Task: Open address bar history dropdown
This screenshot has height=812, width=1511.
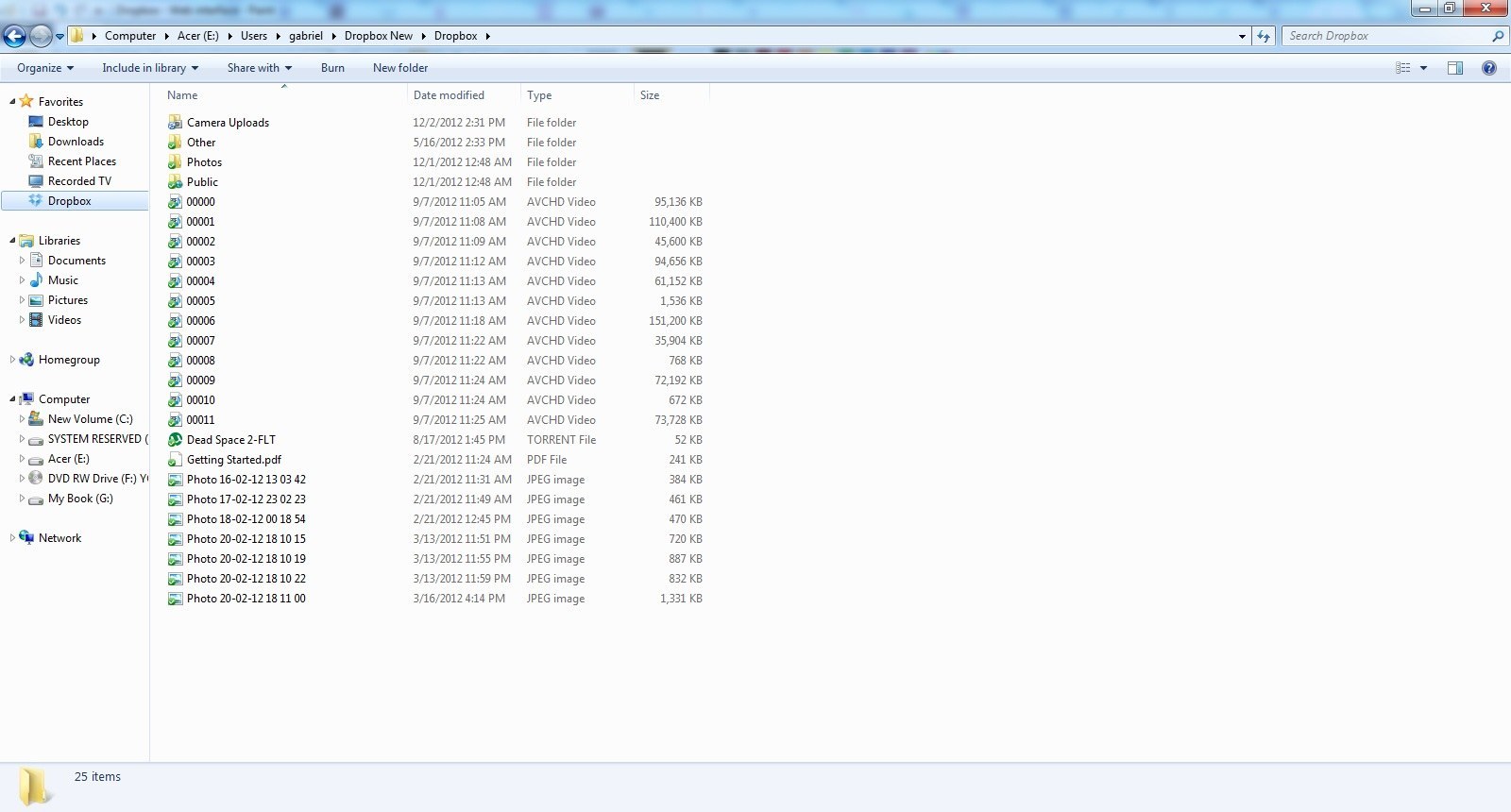Action: pyautogui.click(x=1242, y=36)
